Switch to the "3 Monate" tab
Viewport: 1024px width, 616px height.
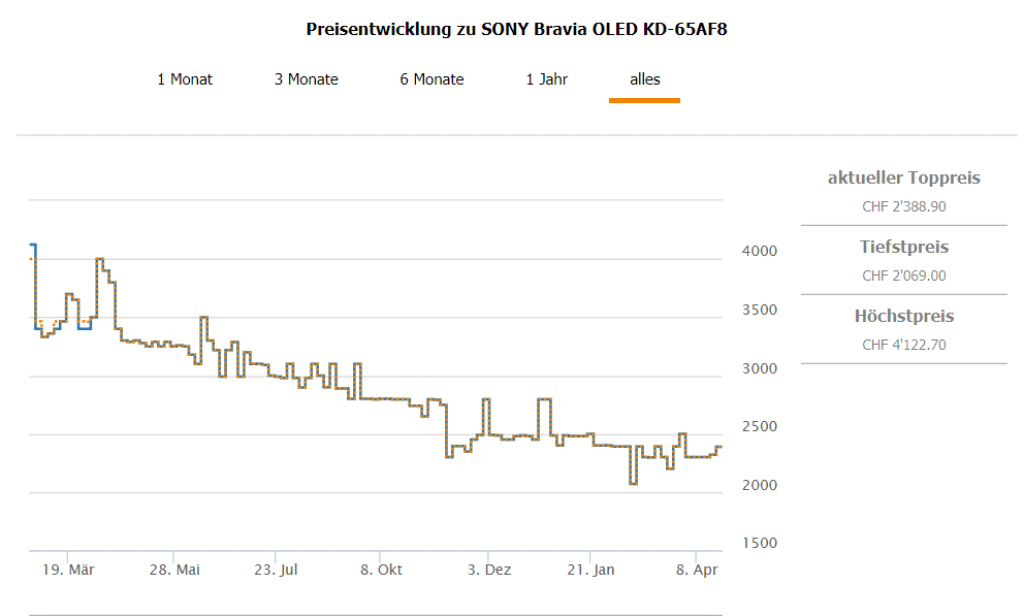click(x=306, y=80)
